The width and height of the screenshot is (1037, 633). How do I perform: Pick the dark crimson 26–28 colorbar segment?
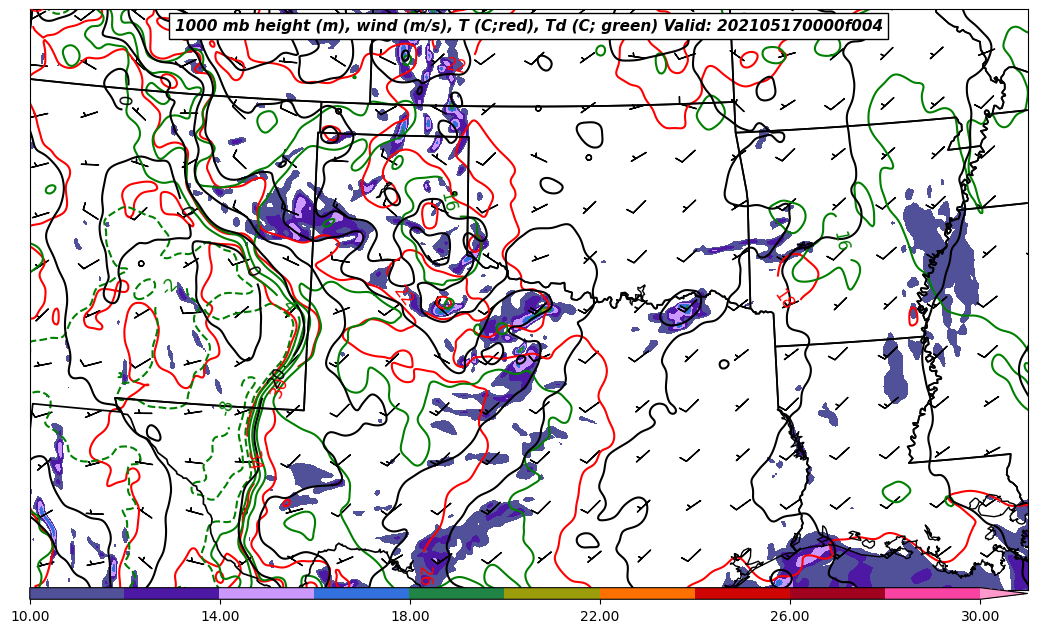[837, 593]
